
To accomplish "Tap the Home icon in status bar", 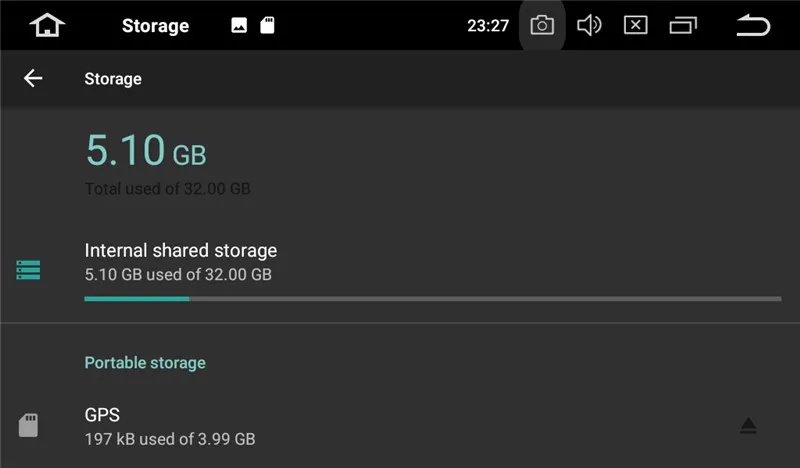I will pyautogui.click(x=47, y=25).
